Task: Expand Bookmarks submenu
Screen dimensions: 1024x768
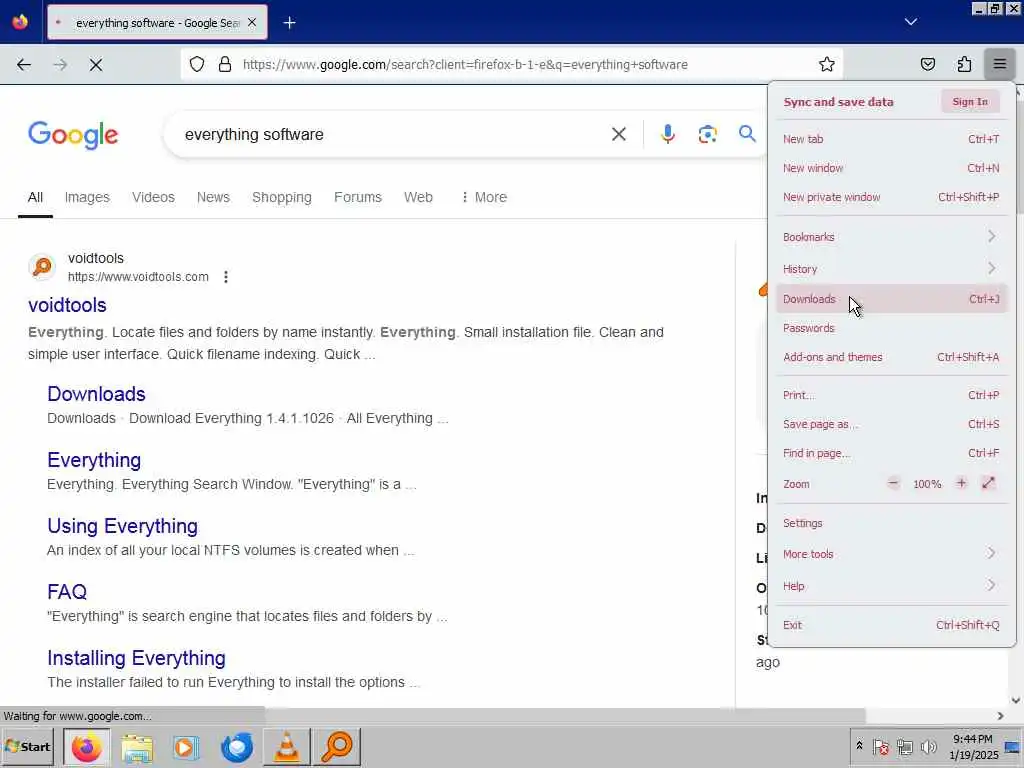Action: coord(891,237)
